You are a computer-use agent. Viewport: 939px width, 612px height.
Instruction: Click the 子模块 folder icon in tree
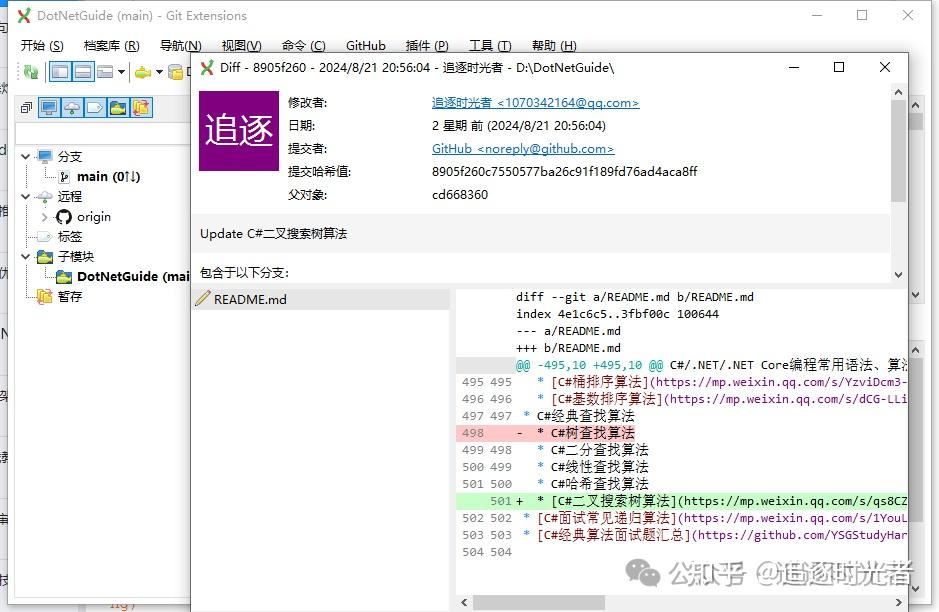(44, 256)
